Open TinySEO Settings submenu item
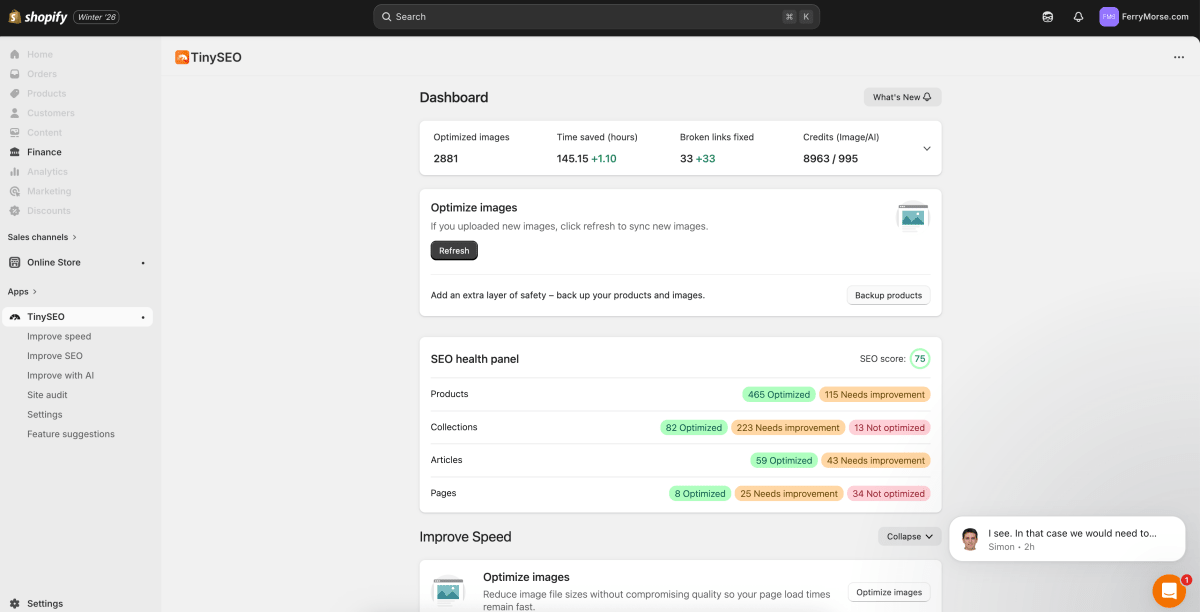 click(45, 414)
